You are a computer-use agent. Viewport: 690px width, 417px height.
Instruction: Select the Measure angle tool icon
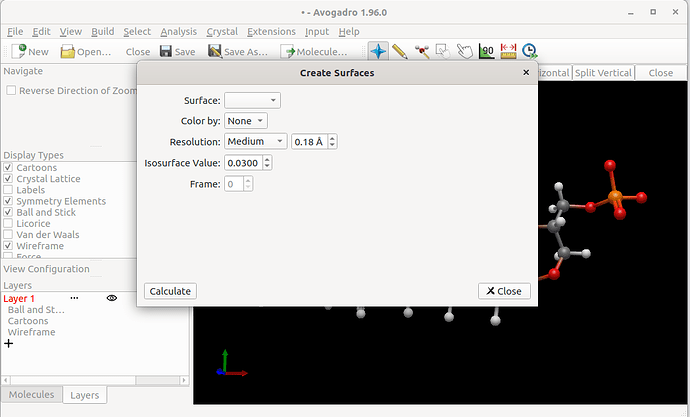click(487, 51)
